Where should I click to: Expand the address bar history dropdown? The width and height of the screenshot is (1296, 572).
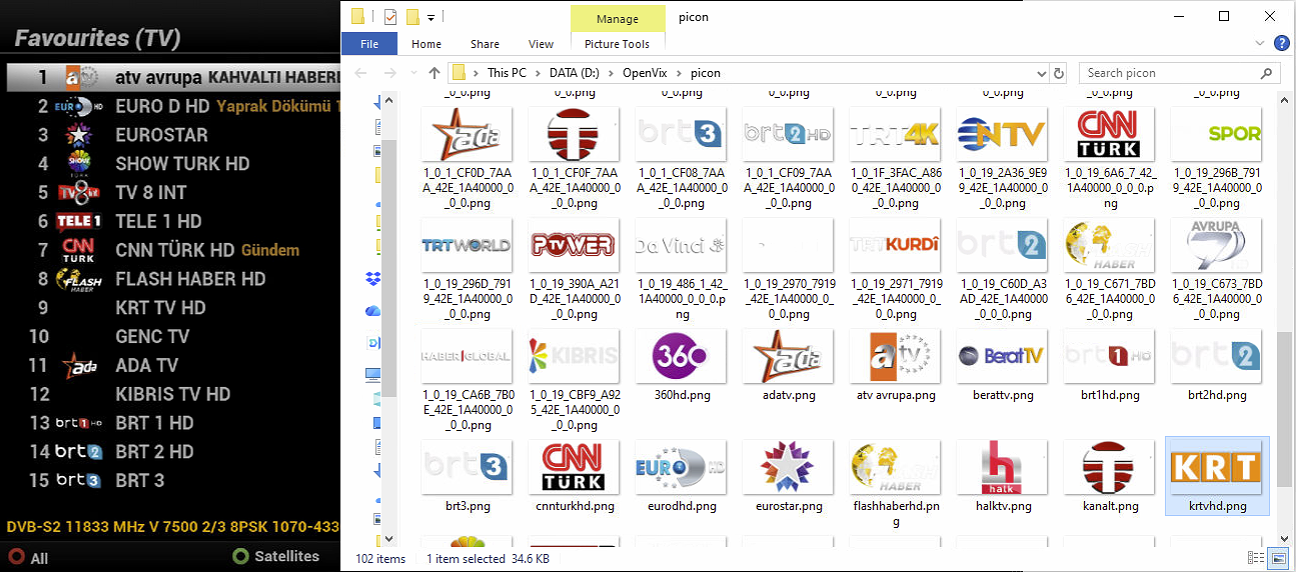click(x=1040, y=73)
